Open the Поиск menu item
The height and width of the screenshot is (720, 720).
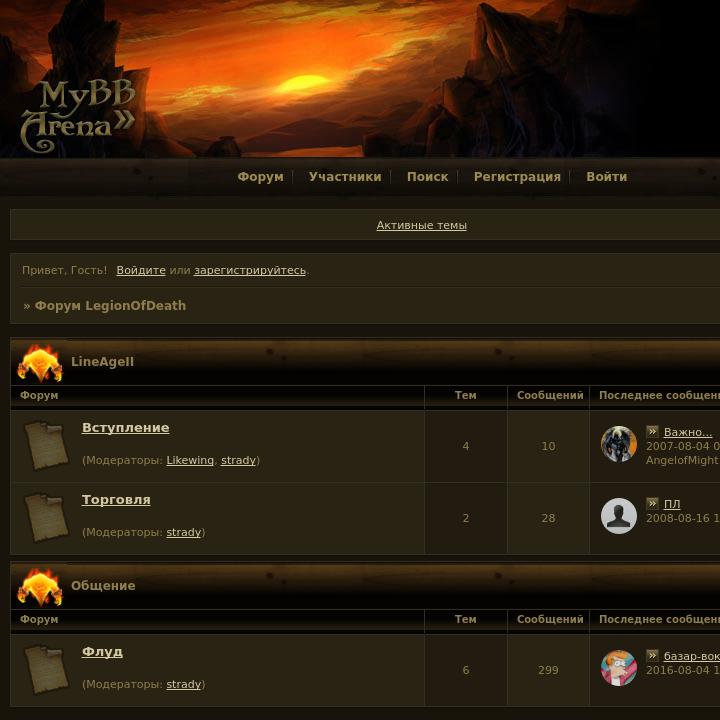point(428,177)
